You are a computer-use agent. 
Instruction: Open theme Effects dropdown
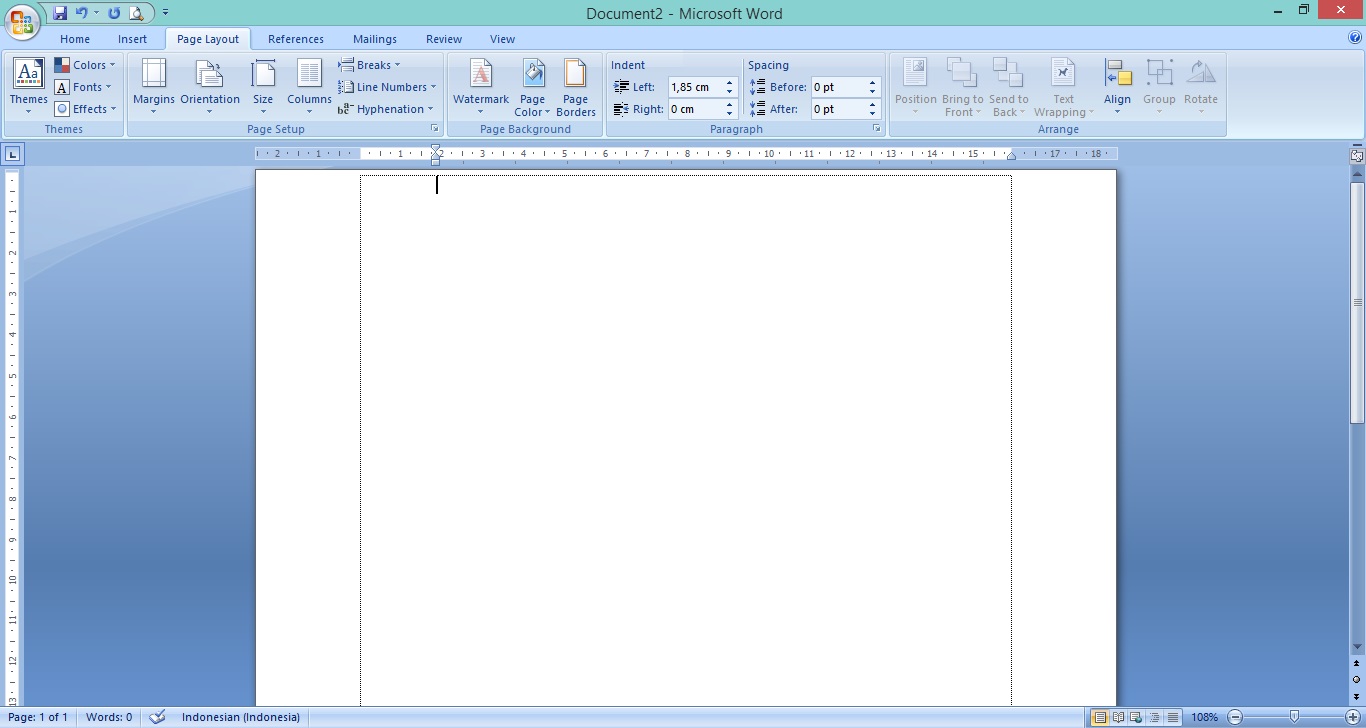coord(86,109)
